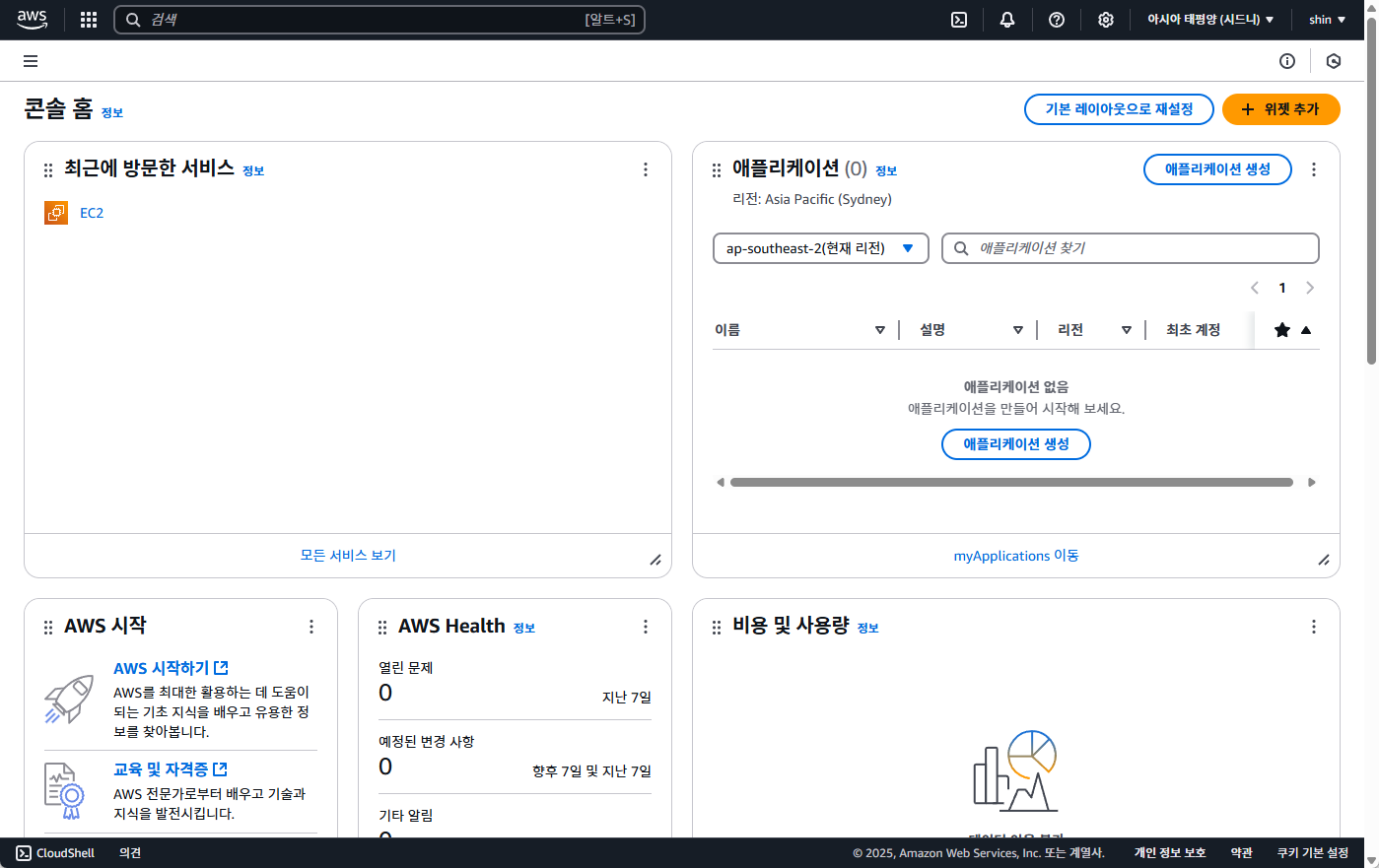The width and height of the screenshot is (1379, 868).
Task: Sort by 리전 column arrow
Action: pos(1127,330)
